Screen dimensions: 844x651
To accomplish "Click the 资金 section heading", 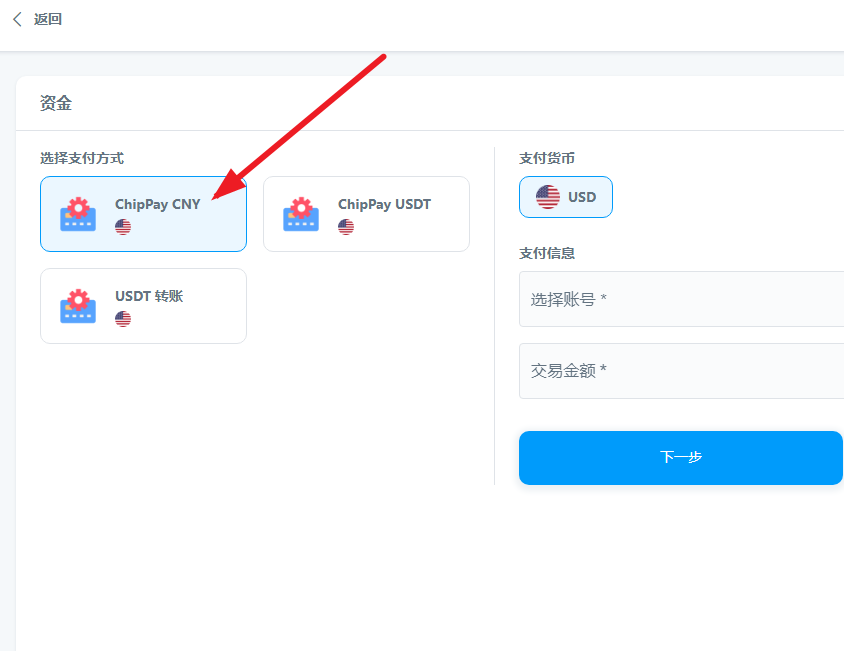I will pyautogui.click(x=56, y=103).
